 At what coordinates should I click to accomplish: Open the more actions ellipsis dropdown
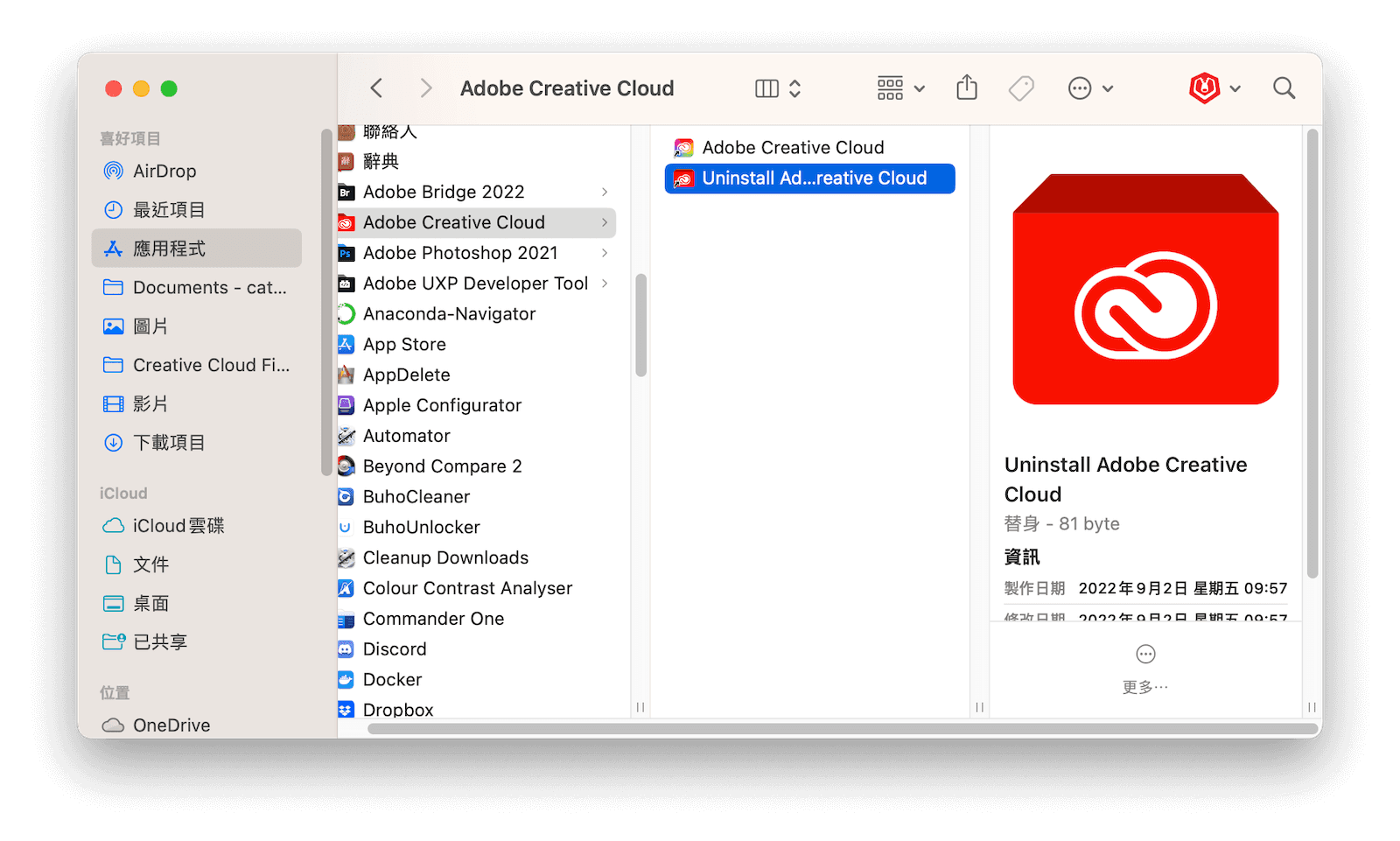1088,88
